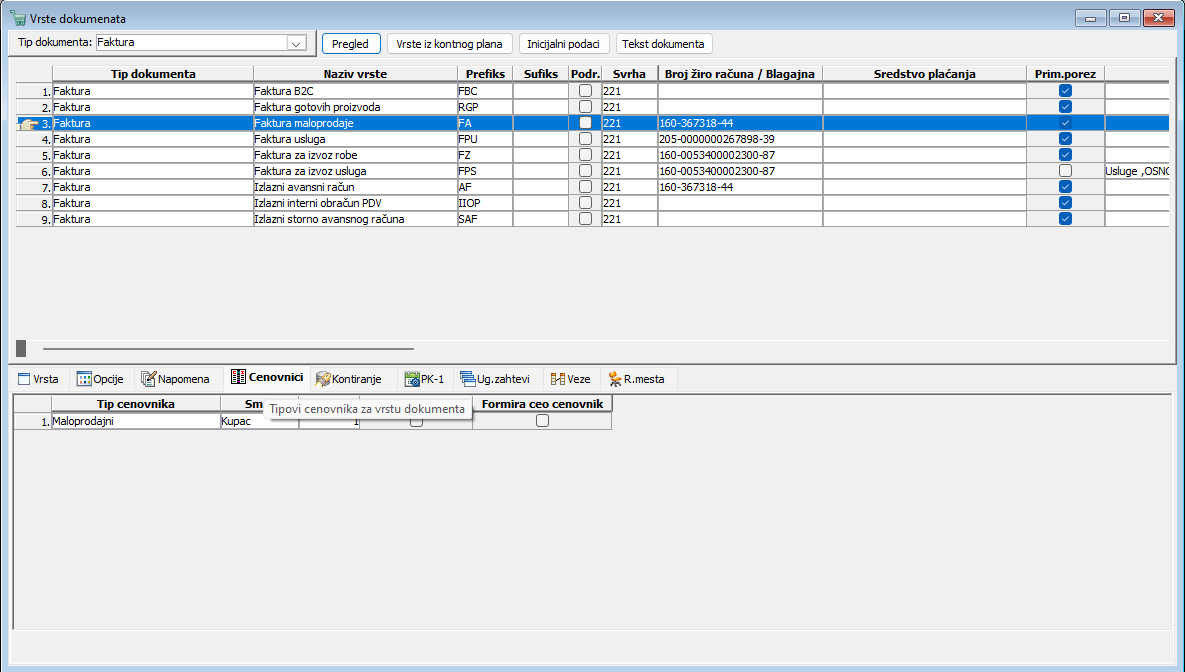Open the Vrsta tab via its window icon
Screen dimensions: 1185x672
[24, 379]
